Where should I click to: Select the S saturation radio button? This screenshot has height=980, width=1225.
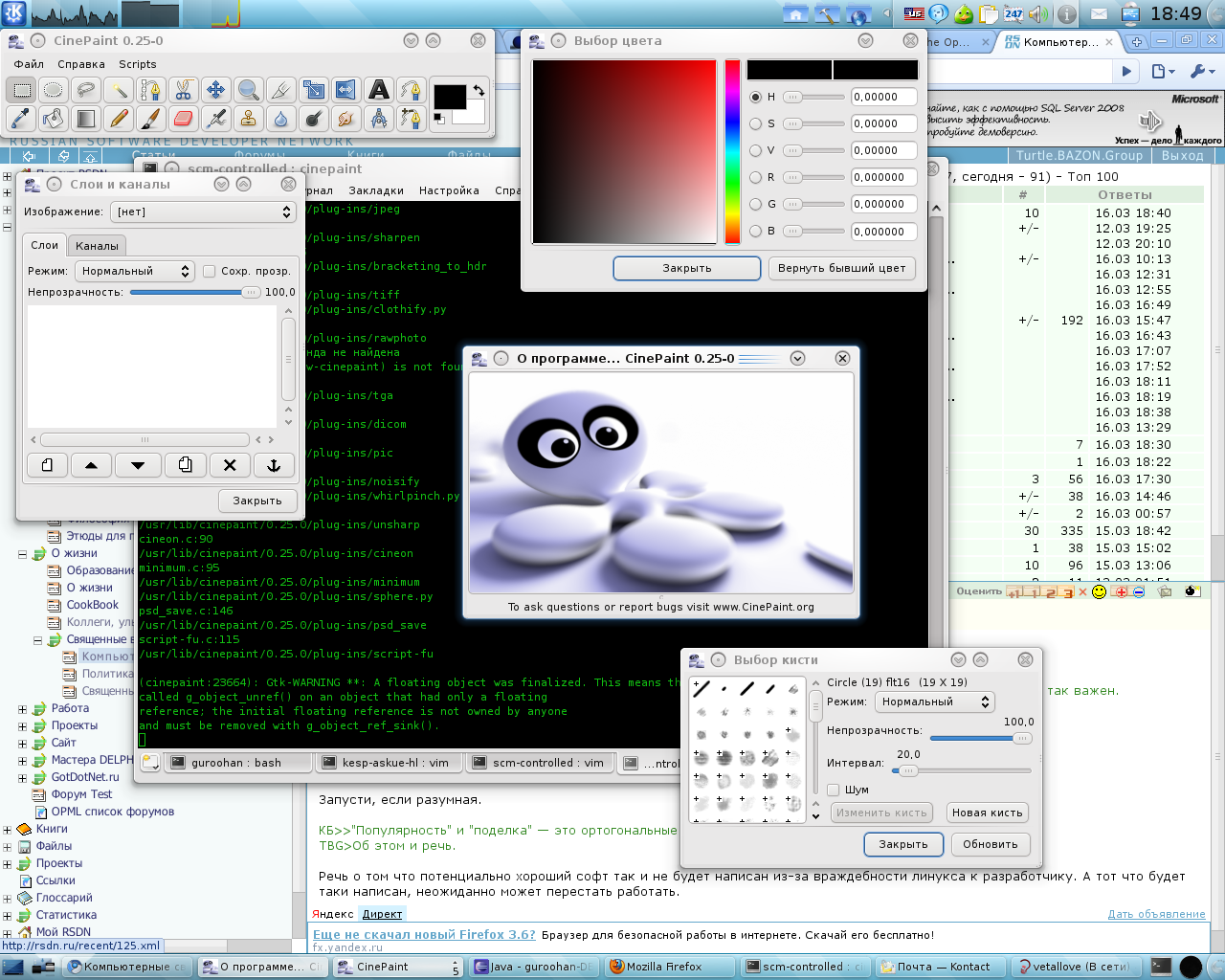coord(756,123)
